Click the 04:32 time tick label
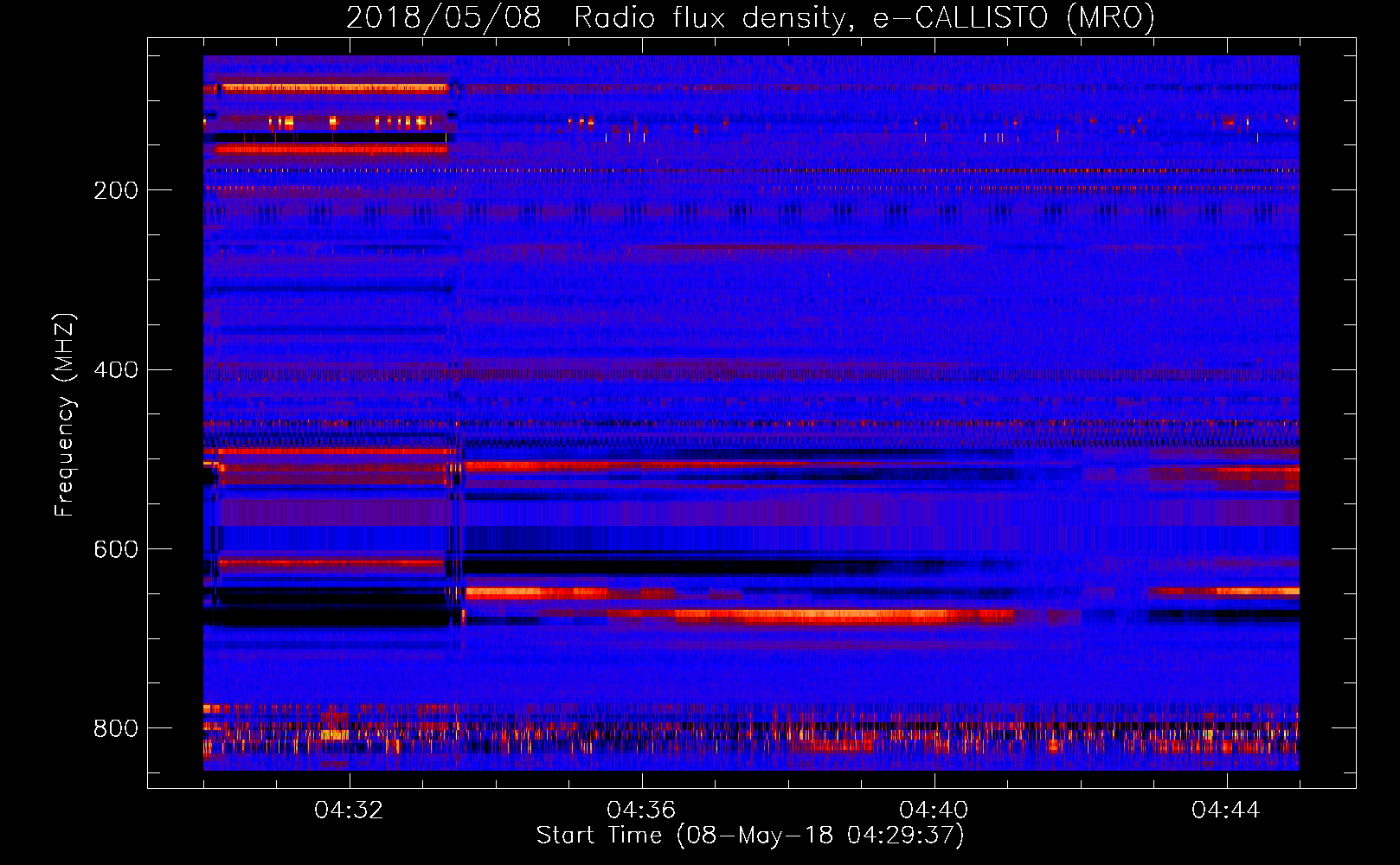The image size is (1400, 865). 349,811
